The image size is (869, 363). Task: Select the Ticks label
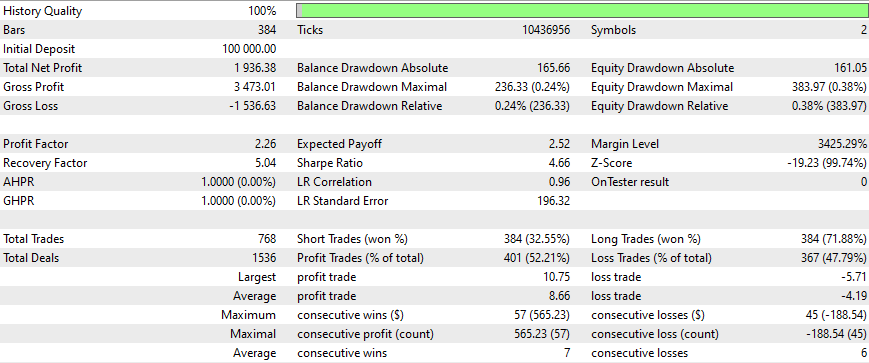(x=310, y=30)
